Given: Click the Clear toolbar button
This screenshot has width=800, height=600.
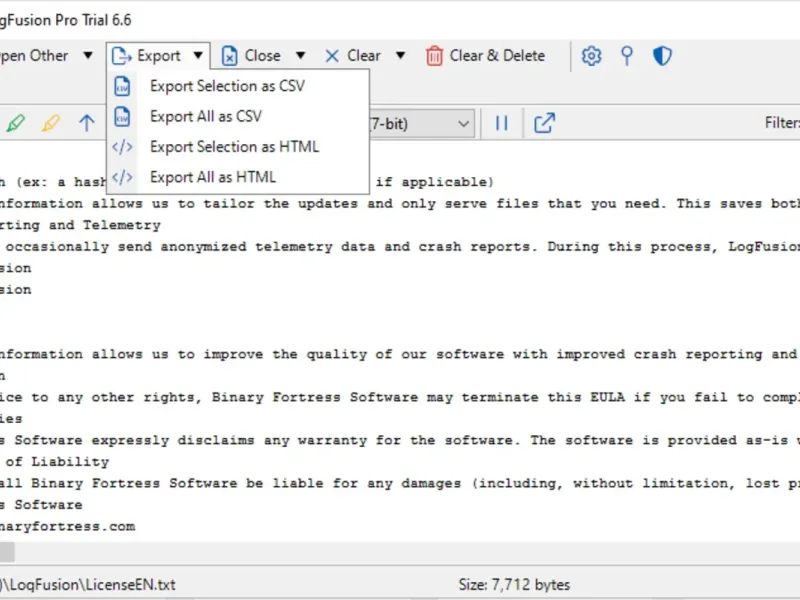Looking at the screenshot, I should (x=353, y=56).
